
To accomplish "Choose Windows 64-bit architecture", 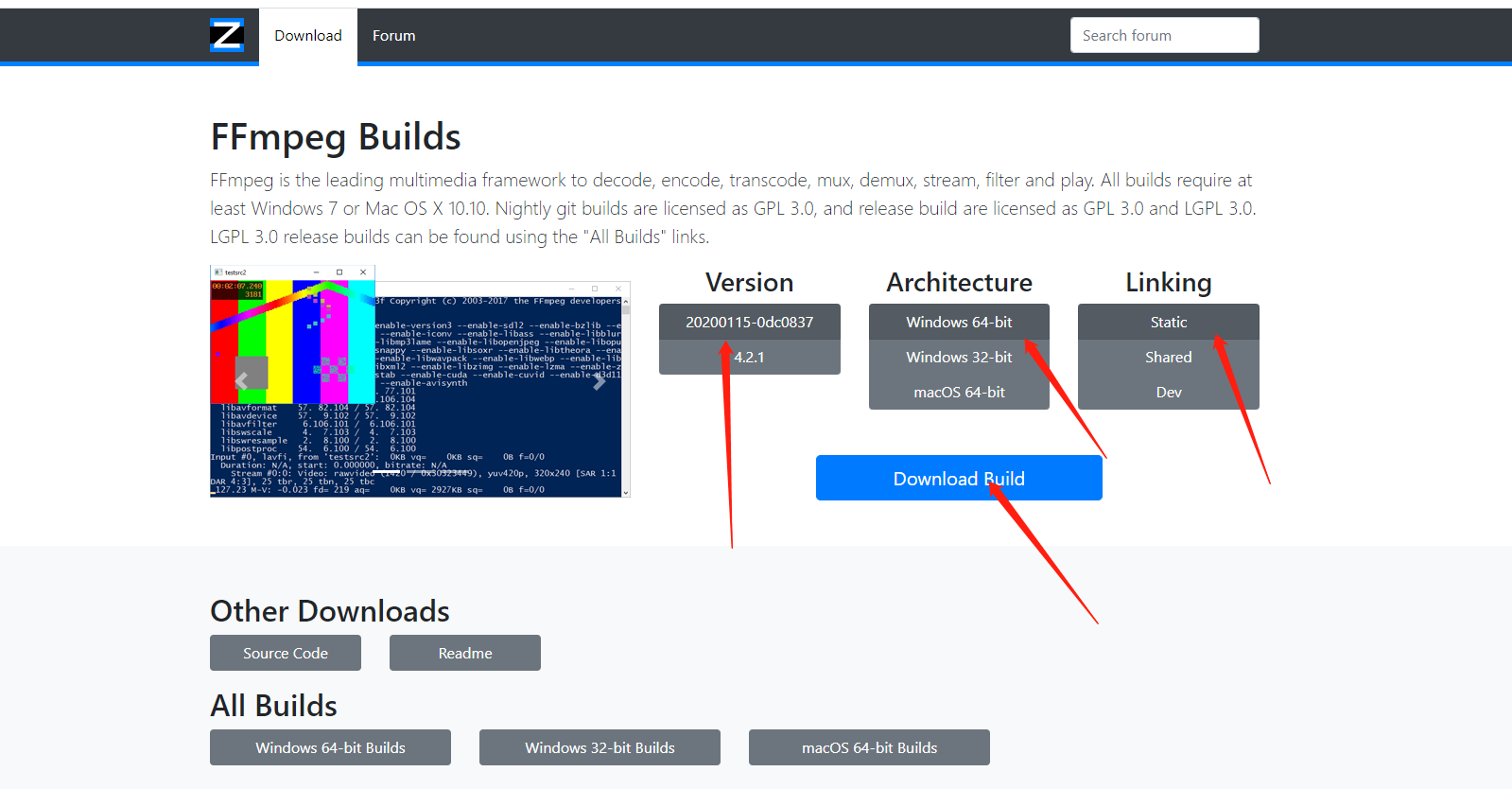I will 959,322.
